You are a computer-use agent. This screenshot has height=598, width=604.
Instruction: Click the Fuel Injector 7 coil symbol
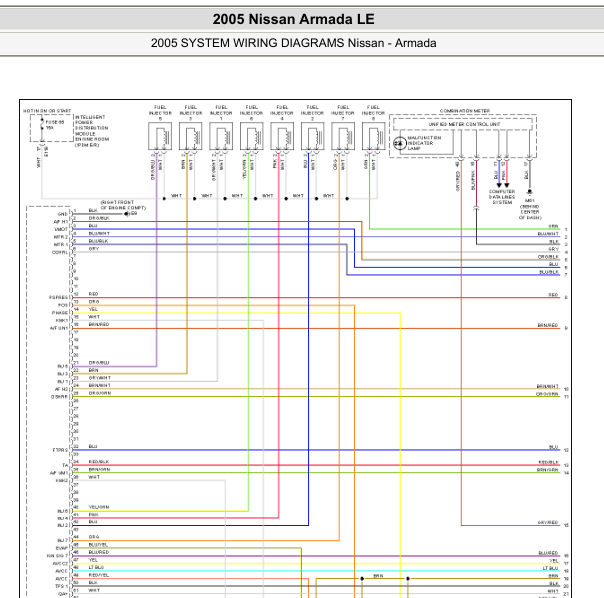pyautogui.click(x=343, y=136)
